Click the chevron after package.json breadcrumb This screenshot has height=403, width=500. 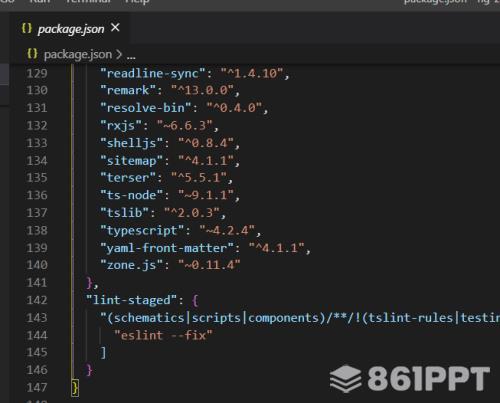tap(119, 54)
